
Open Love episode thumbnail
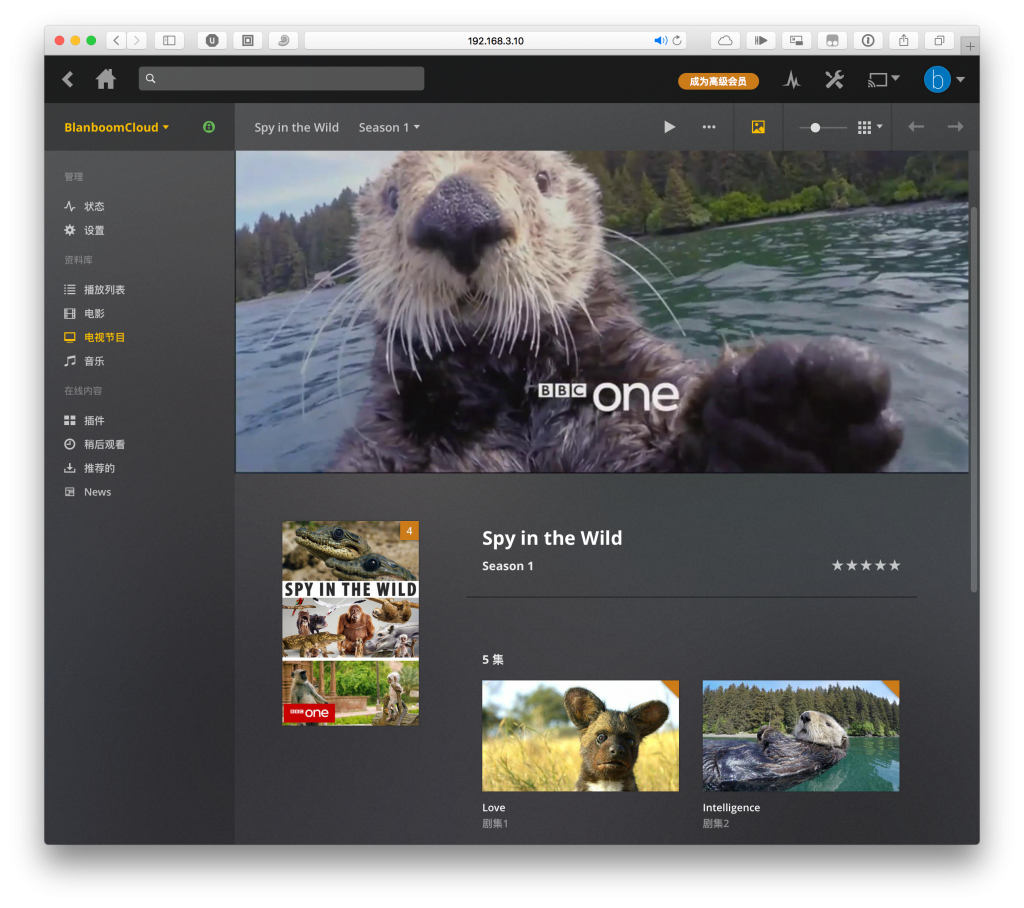(x=580, y=736)
